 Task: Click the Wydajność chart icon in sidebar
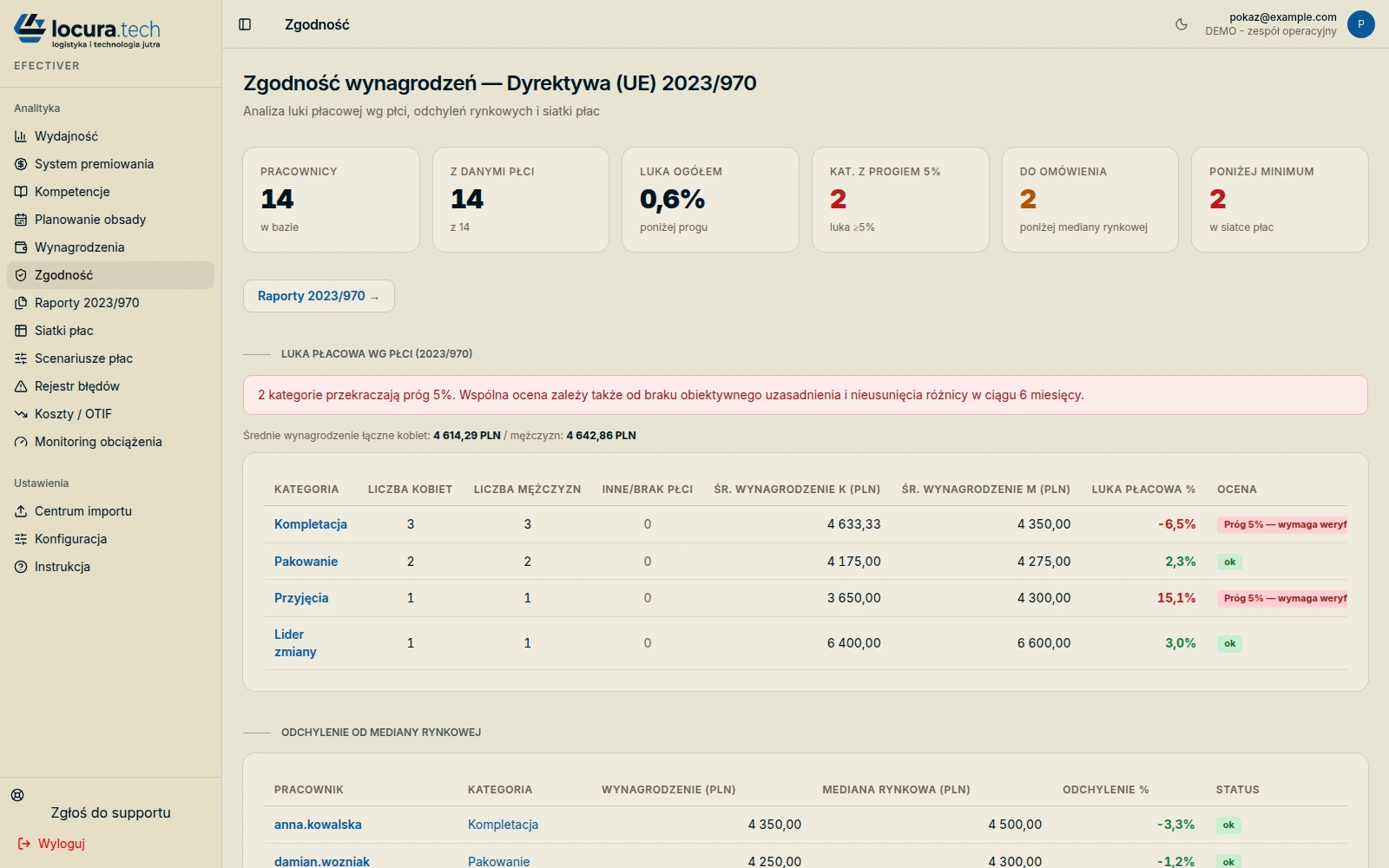click(x=21, y=136)
